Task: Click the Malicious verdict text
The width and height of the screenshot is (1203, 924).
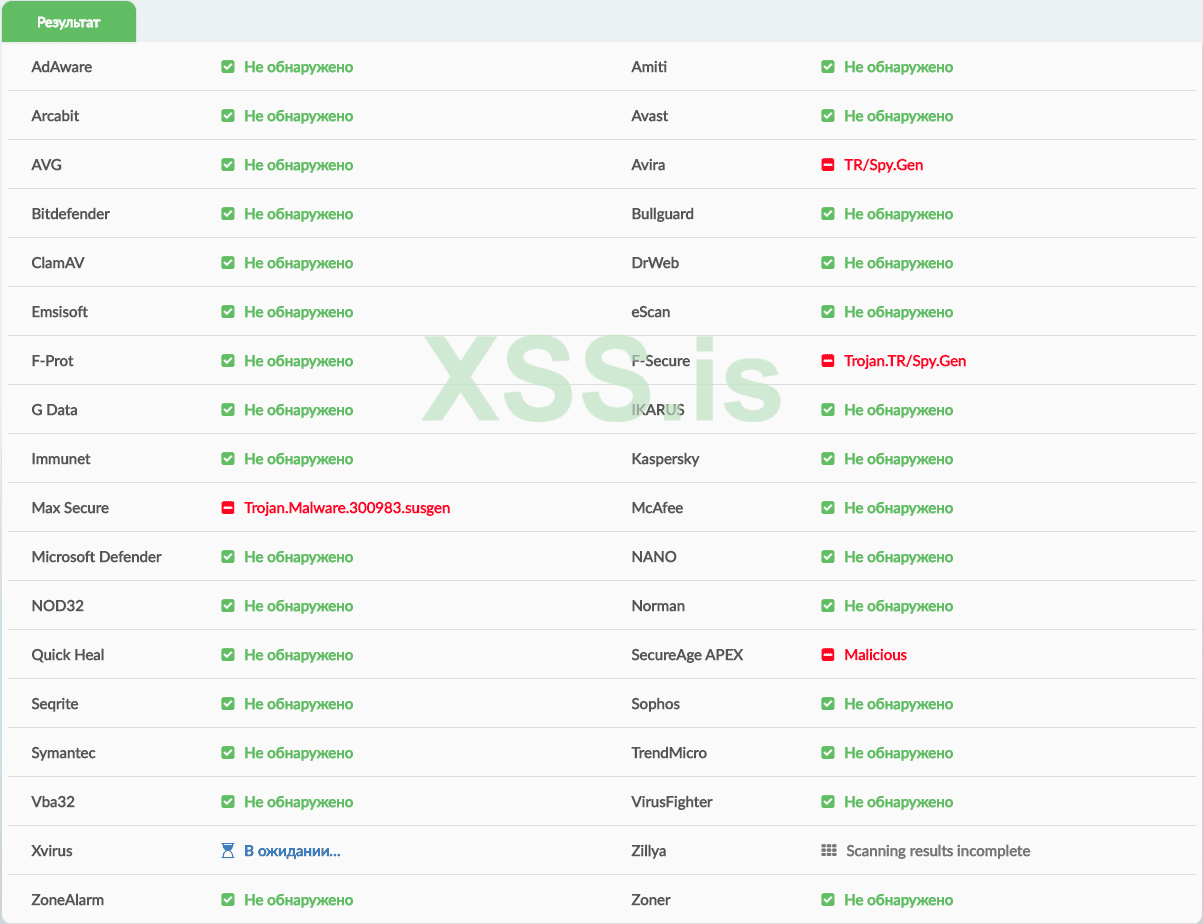Action: pyautogui.click(x=875, y=655)
